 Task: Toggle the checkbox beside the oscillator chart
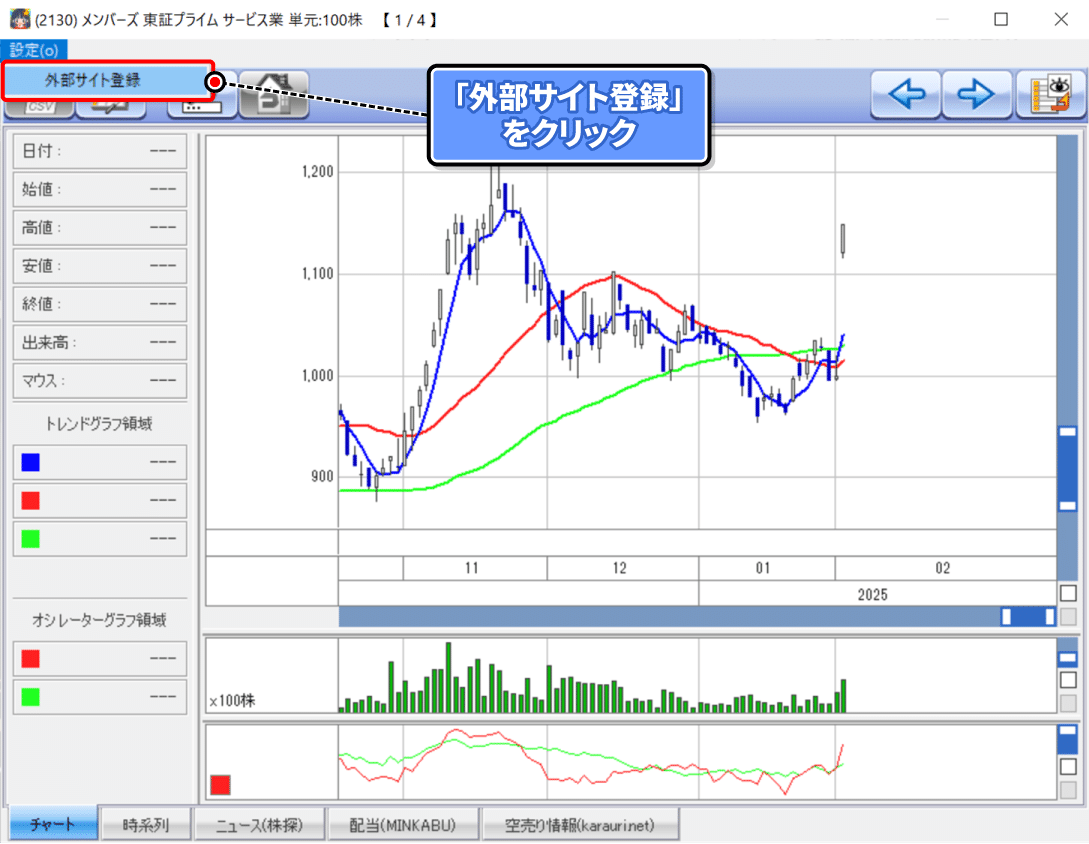click(x=1068, y=767)
